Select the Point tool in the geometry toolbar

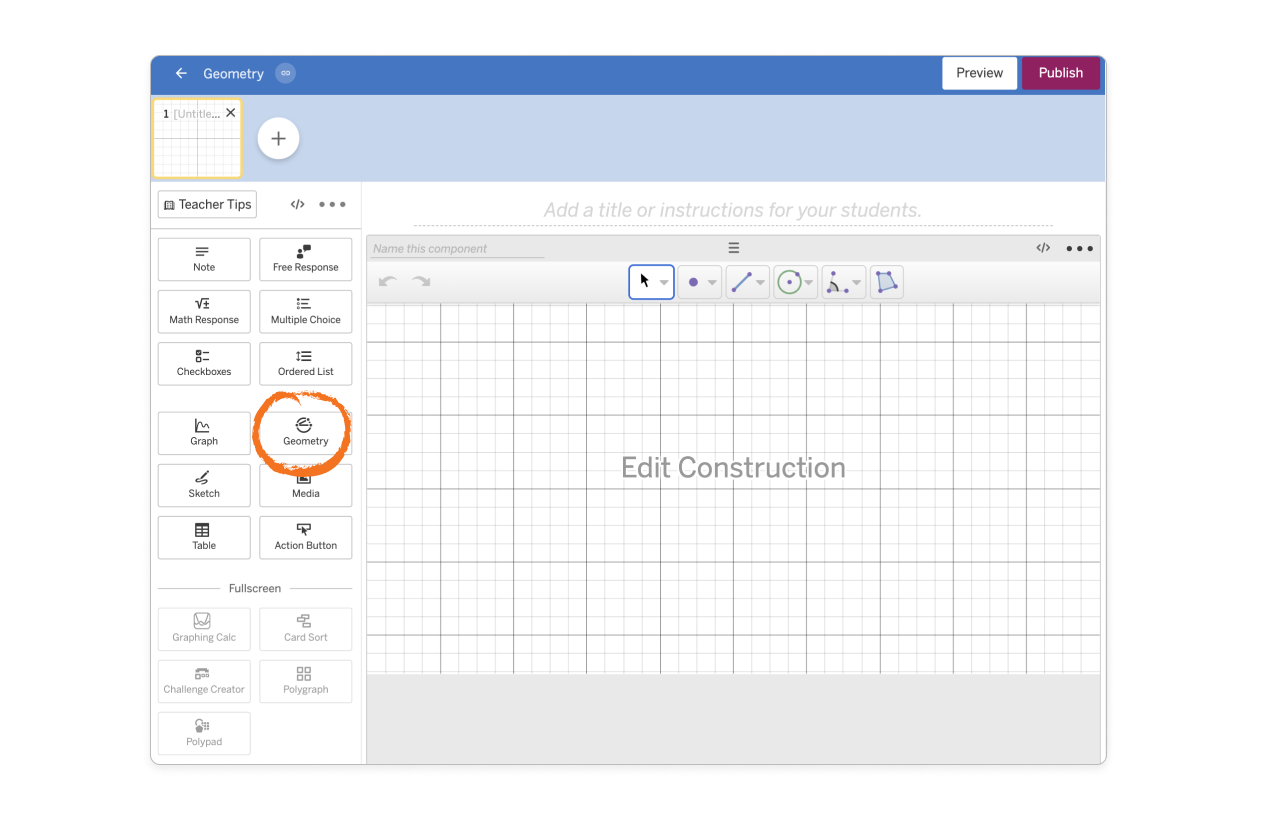694,281
